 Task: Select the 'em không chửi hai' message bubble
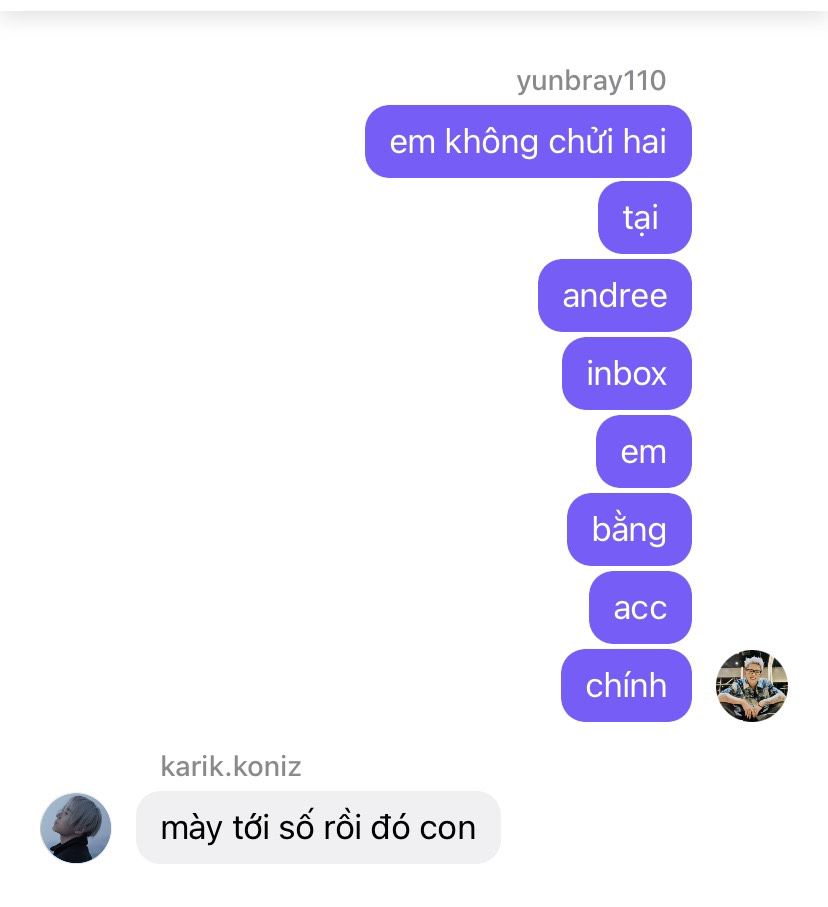click(528, 142)
